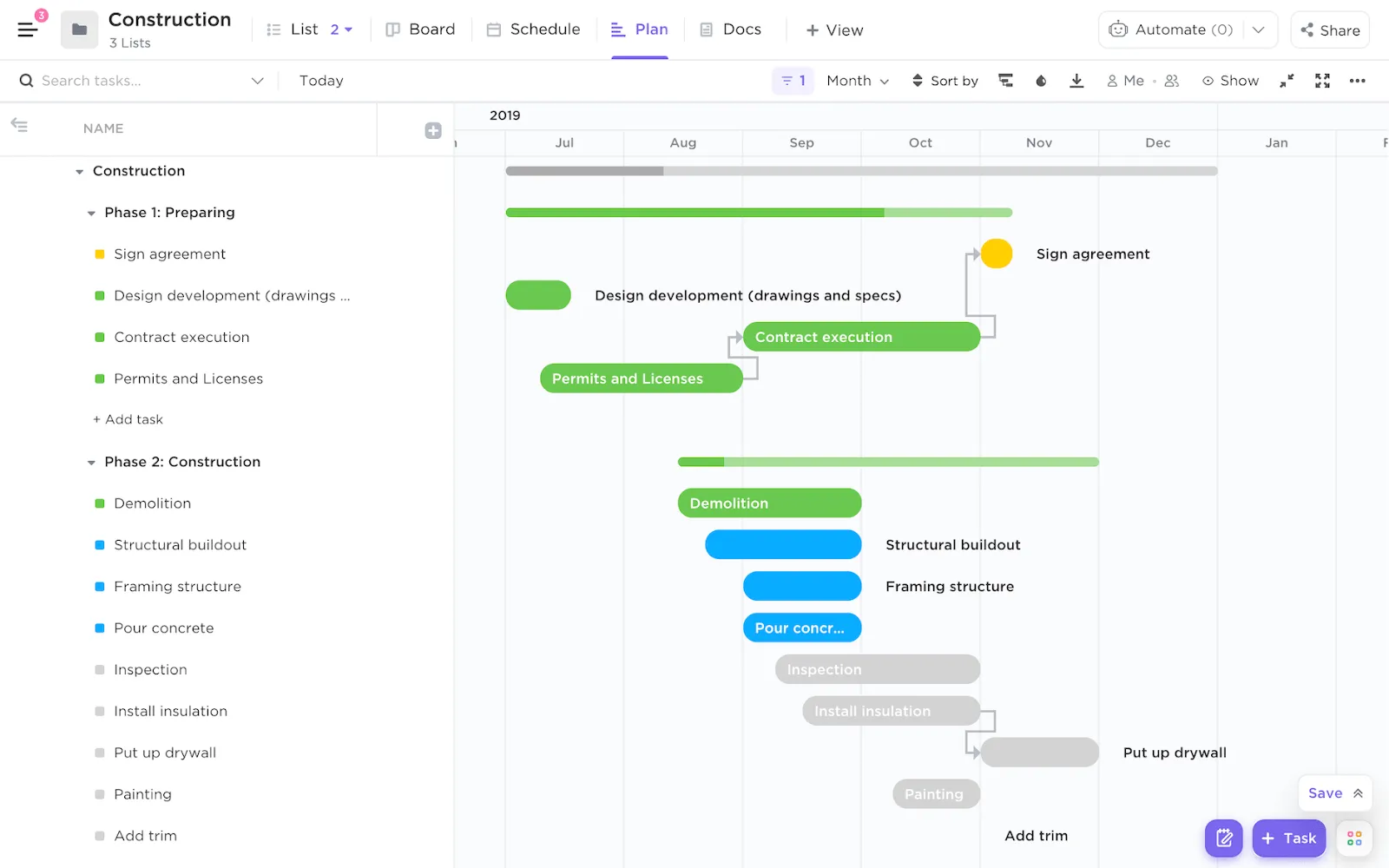Open the Automate dropdown arrow
Viewport: 1389px width, 868px height.
pos(1258,30)
